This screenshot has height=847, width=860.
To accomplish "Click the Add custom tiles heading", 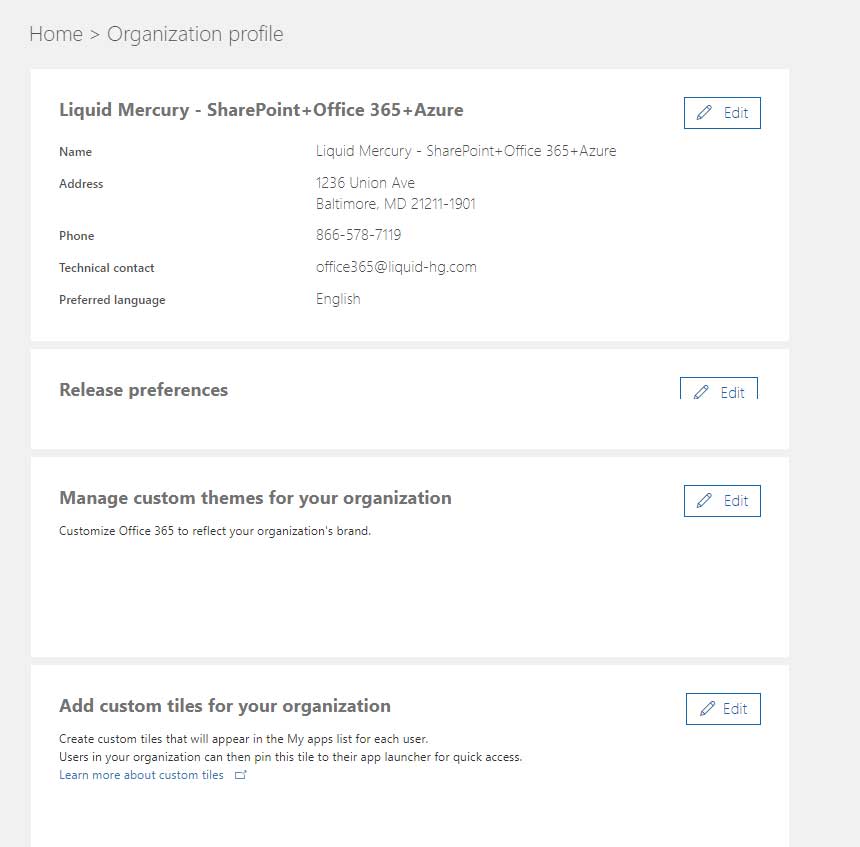I will (225, 706).
